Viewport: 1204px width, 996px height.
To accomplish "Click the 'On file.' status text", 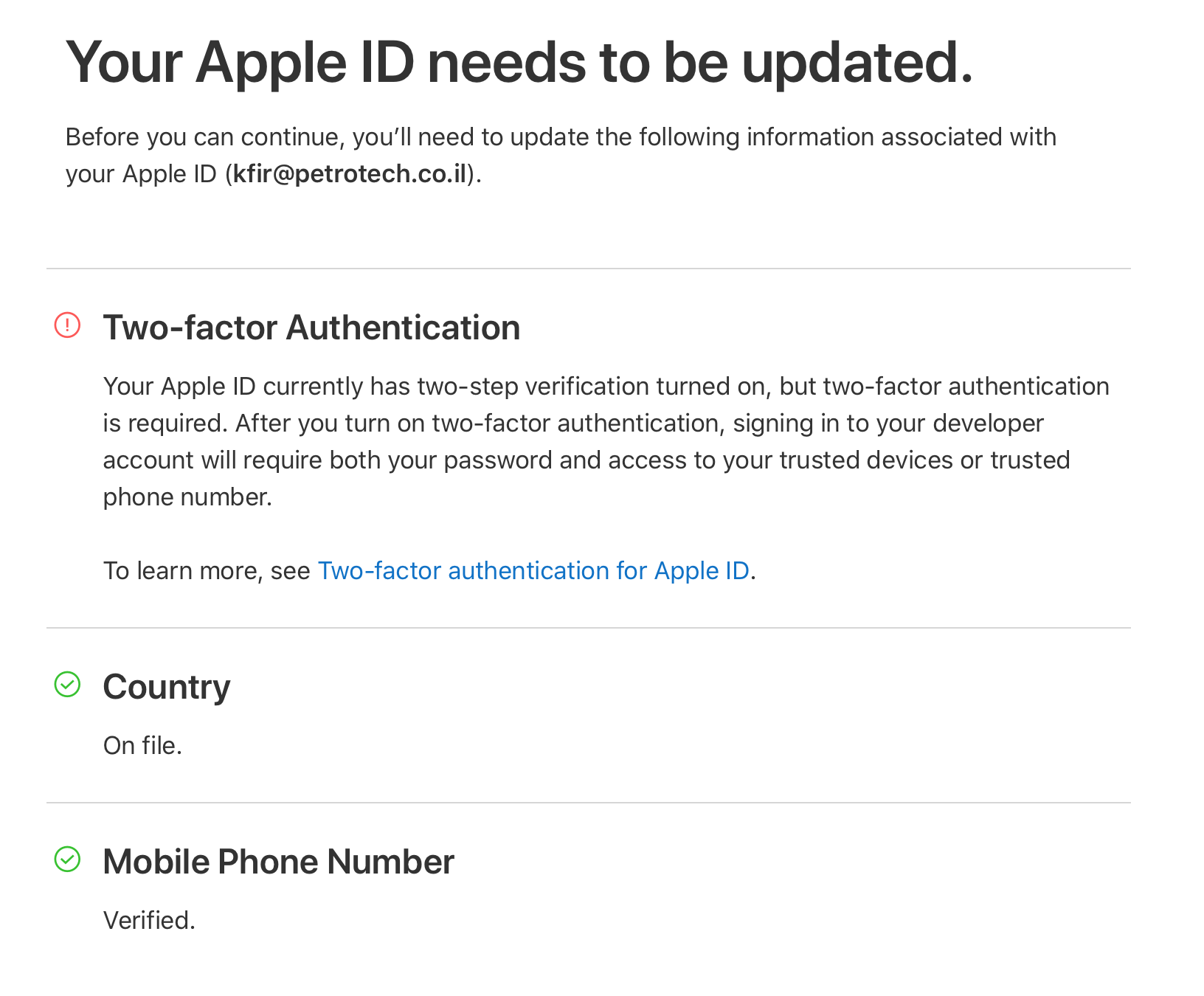I will click(x=142, y=746).
